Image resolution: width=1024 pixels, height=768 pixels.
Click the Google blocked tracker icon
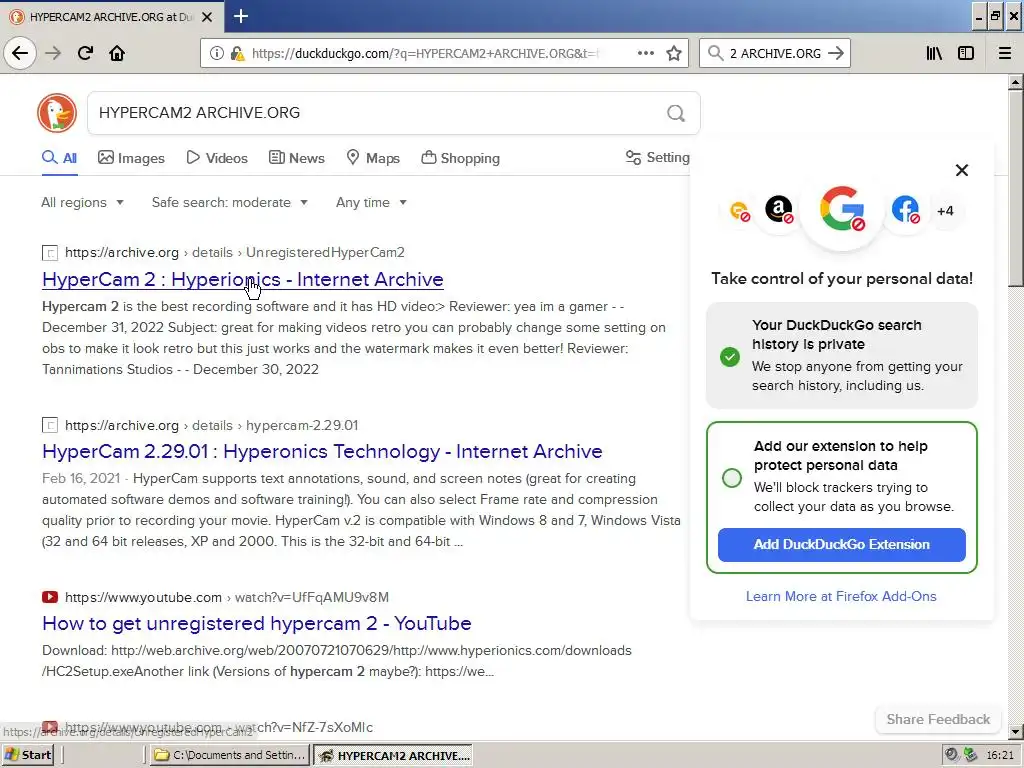coord(842,209)
